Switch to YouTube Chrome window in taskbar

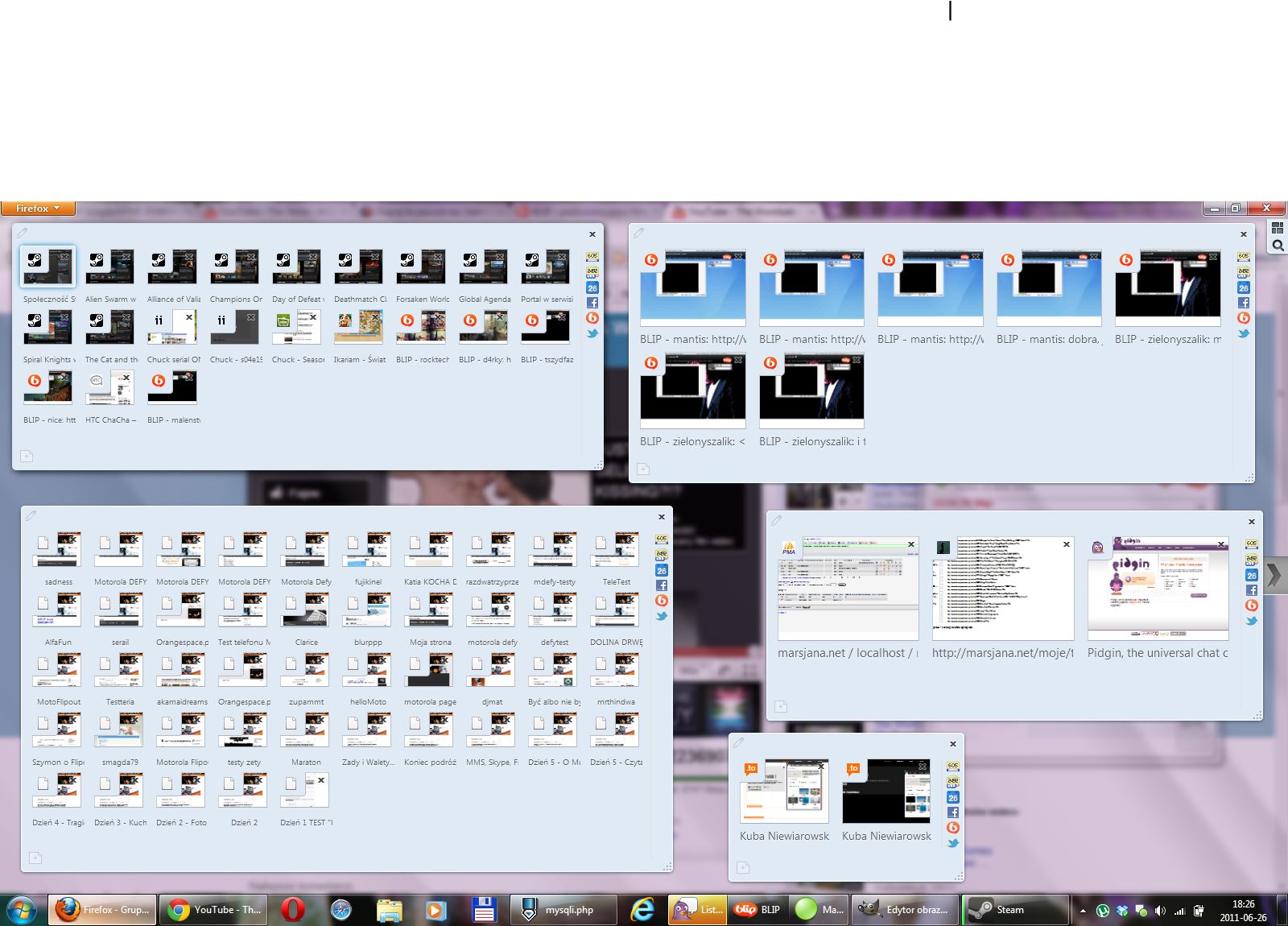pyautogui.click(x=215, y=910)
